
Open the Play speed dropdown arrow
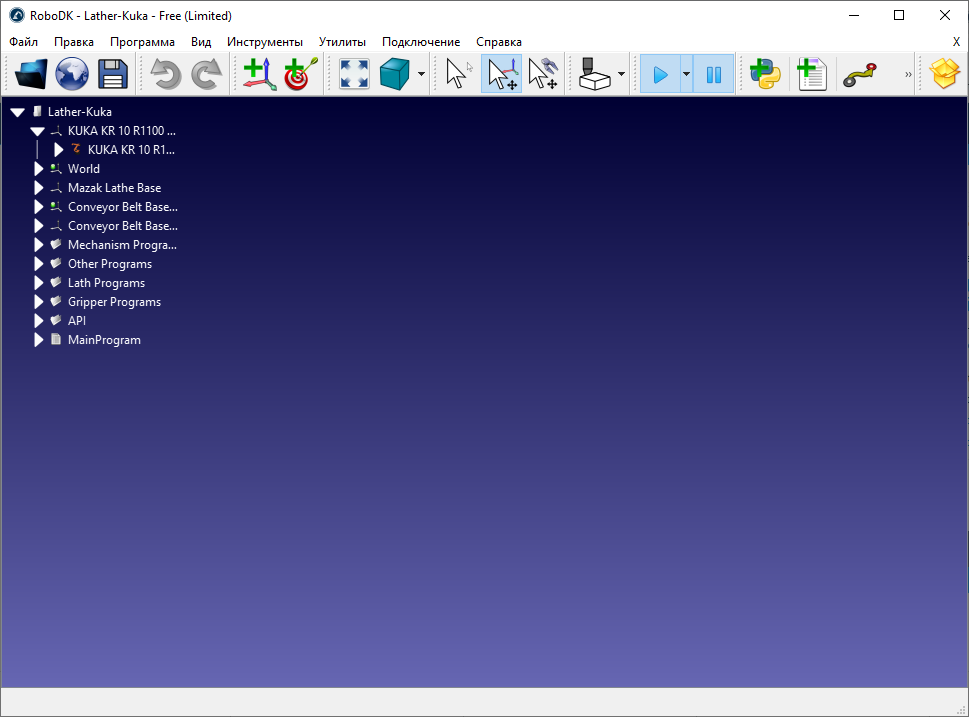pyautogui.click(x=685, y=74)
